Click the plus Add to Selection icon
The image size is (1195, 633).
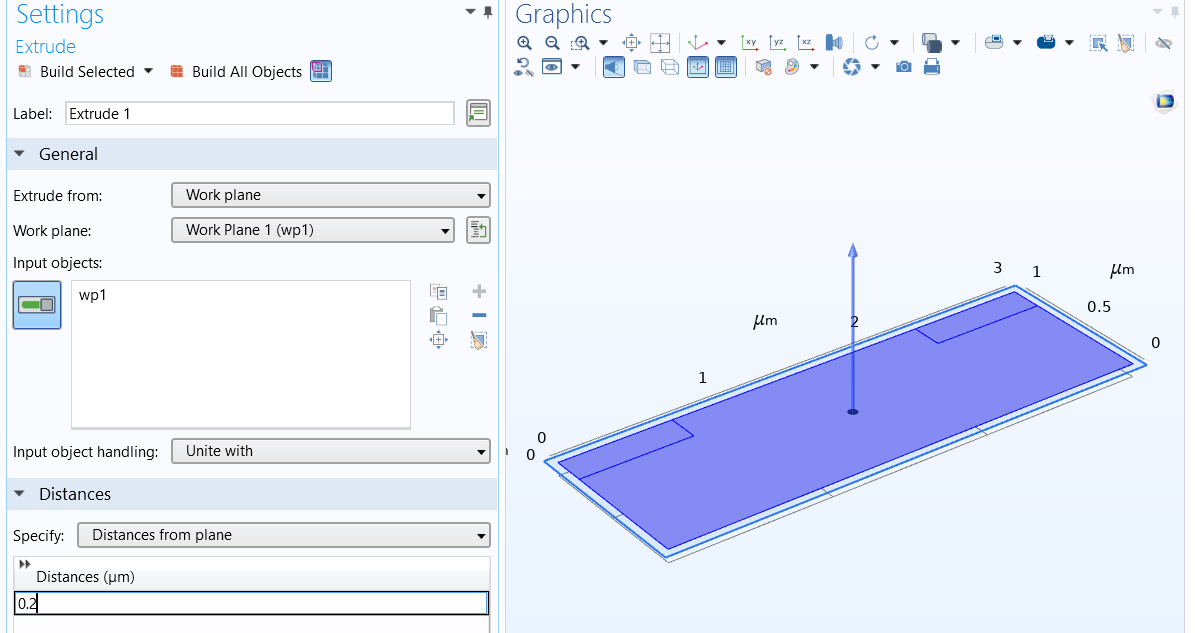[479, 291]
